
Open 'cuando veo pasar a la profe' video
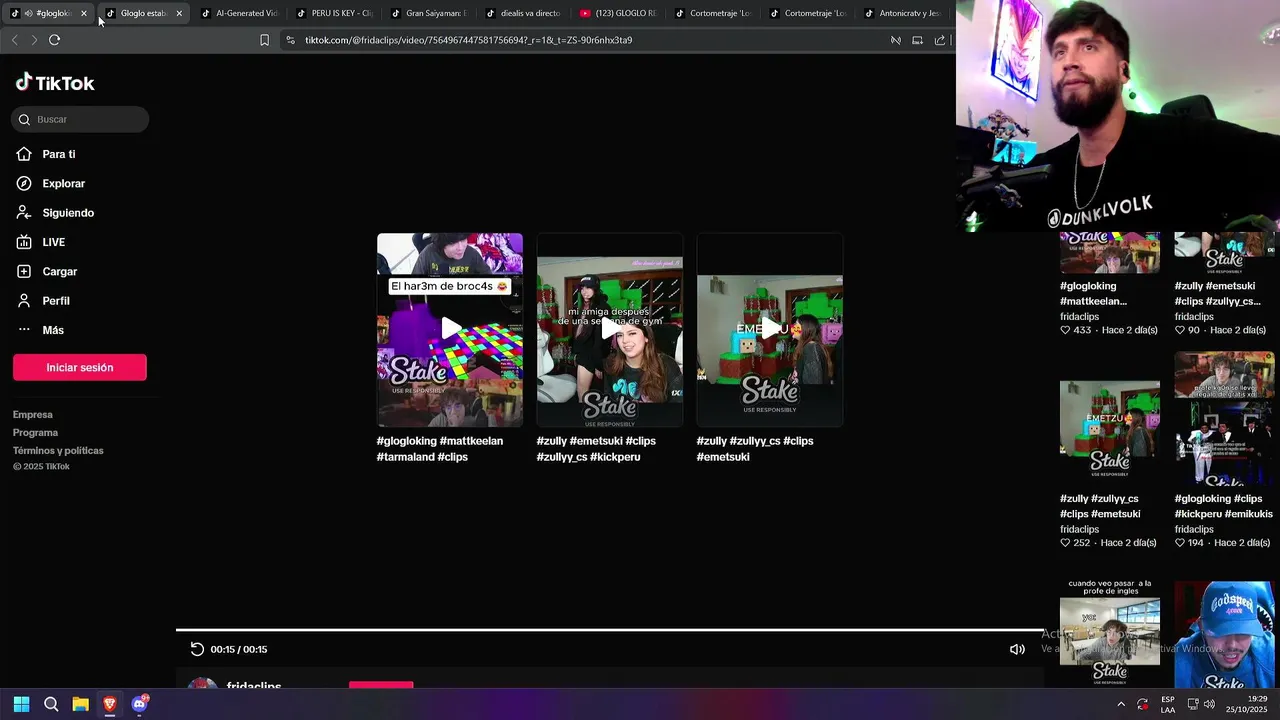(x=1110, y=632)
